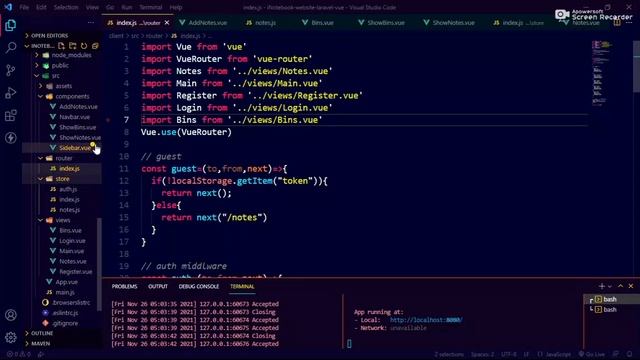Open the Accounts icon in activity bar
Image resolution: width=640 pixels, height=360 pixels.
(11, 315)
